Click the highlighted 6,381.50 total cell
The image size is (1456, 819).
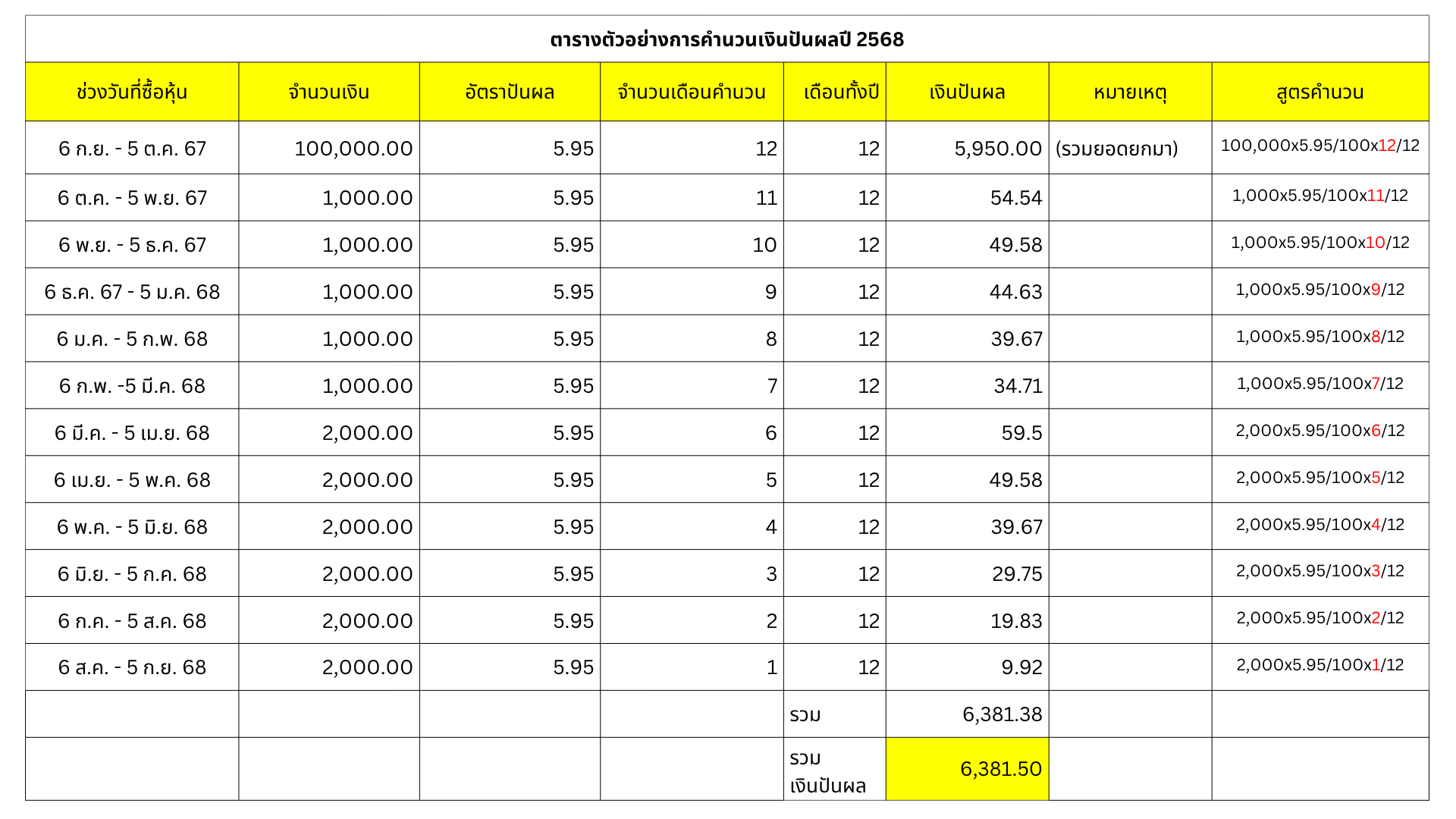click(968, 769)
